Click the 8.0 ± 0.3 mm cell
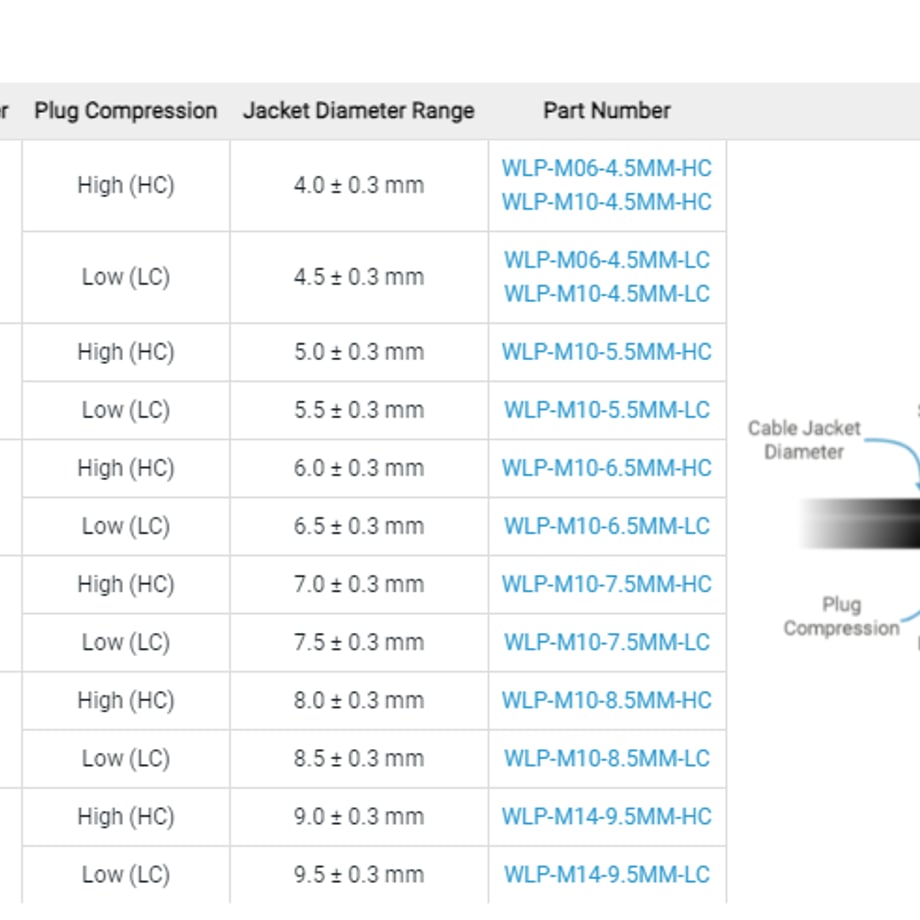The width and height of the screenshot is (920, 920). click(359, 701)
